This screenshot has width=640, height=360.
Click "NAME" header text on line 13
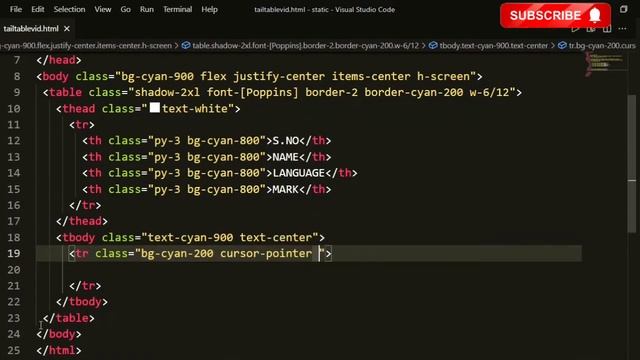coord(286,157)
